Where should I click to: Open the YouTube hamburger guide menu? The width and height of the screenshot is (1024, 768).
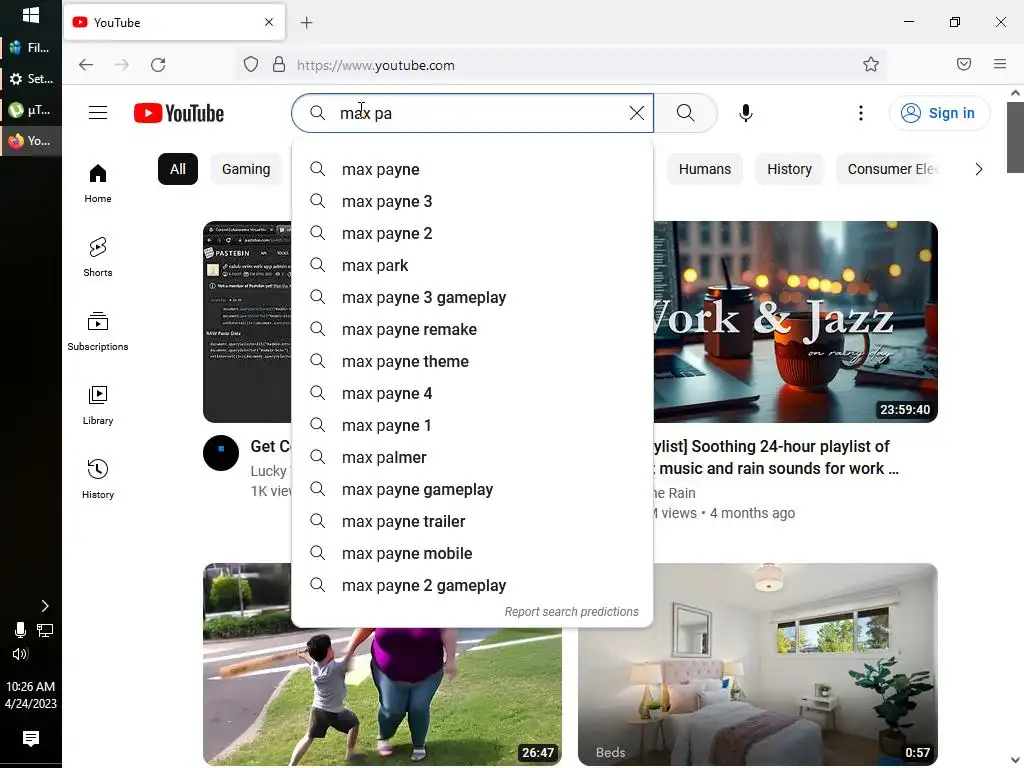click(x=98, y=113)
